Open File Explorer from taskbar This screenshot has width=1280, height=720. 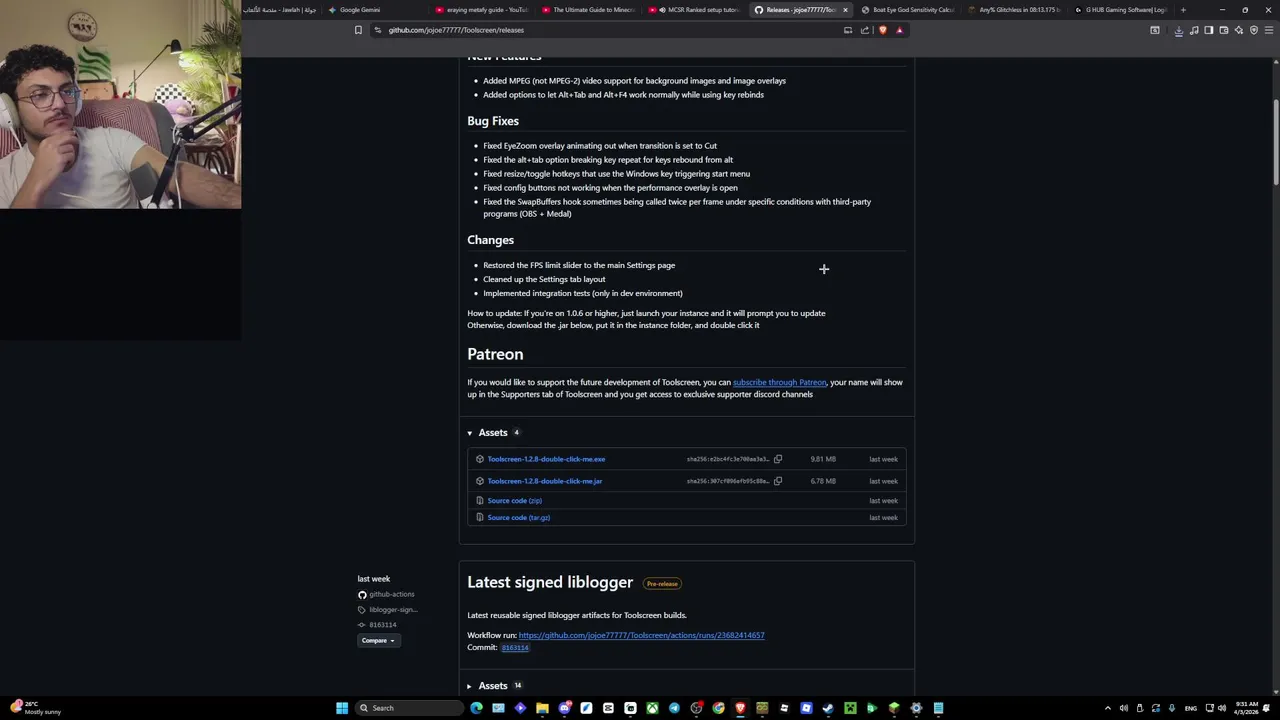point(542,708)
